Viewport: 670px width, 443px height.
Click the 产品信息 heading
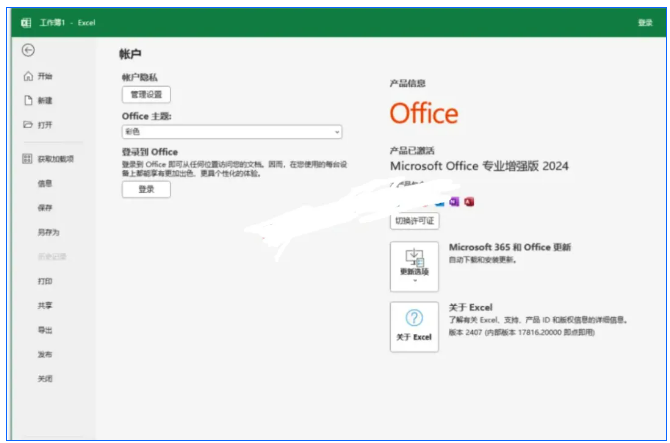tap(408, 83)
